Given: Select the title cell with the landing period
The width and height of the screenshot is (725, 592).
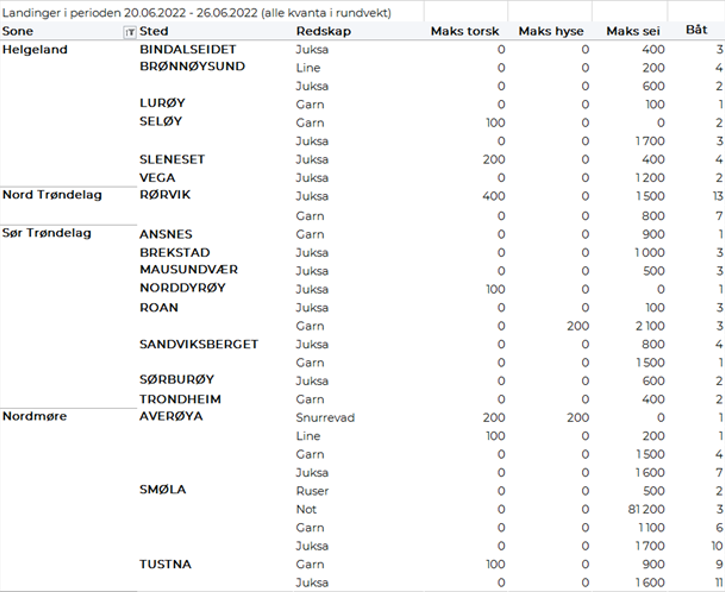Looking at the screenshot, I should click(x=197, y=12).
